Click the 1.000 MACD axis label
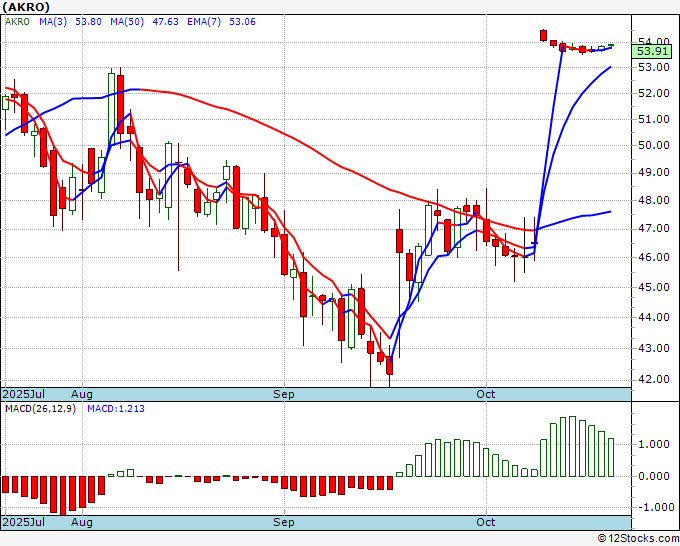This screenshot has width=680, height=546. tap(654, 445)
